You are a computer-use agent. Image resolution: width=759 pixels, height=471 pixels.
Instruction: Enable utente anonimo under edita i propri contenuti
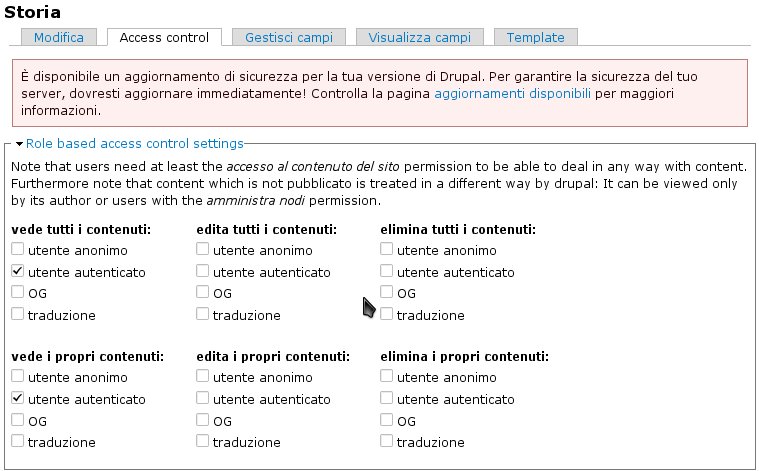click(203, 377)
